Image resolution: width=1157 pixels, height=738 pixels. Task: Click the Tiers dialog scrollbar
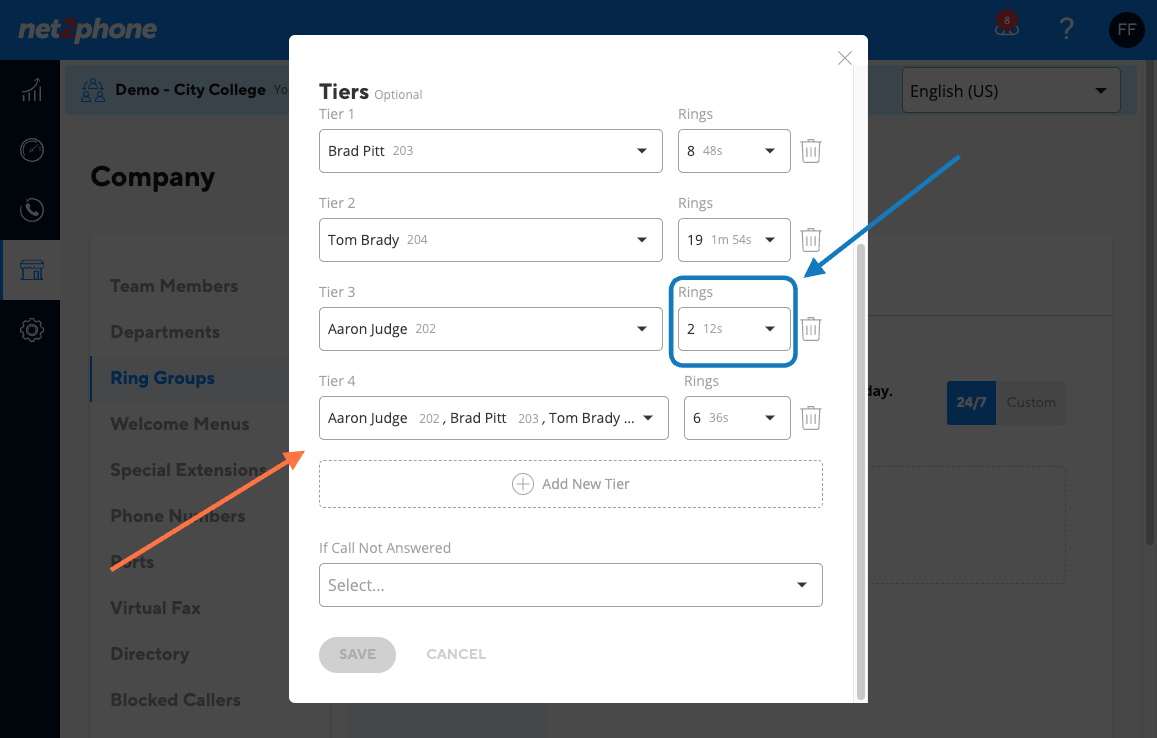point(860,472)
